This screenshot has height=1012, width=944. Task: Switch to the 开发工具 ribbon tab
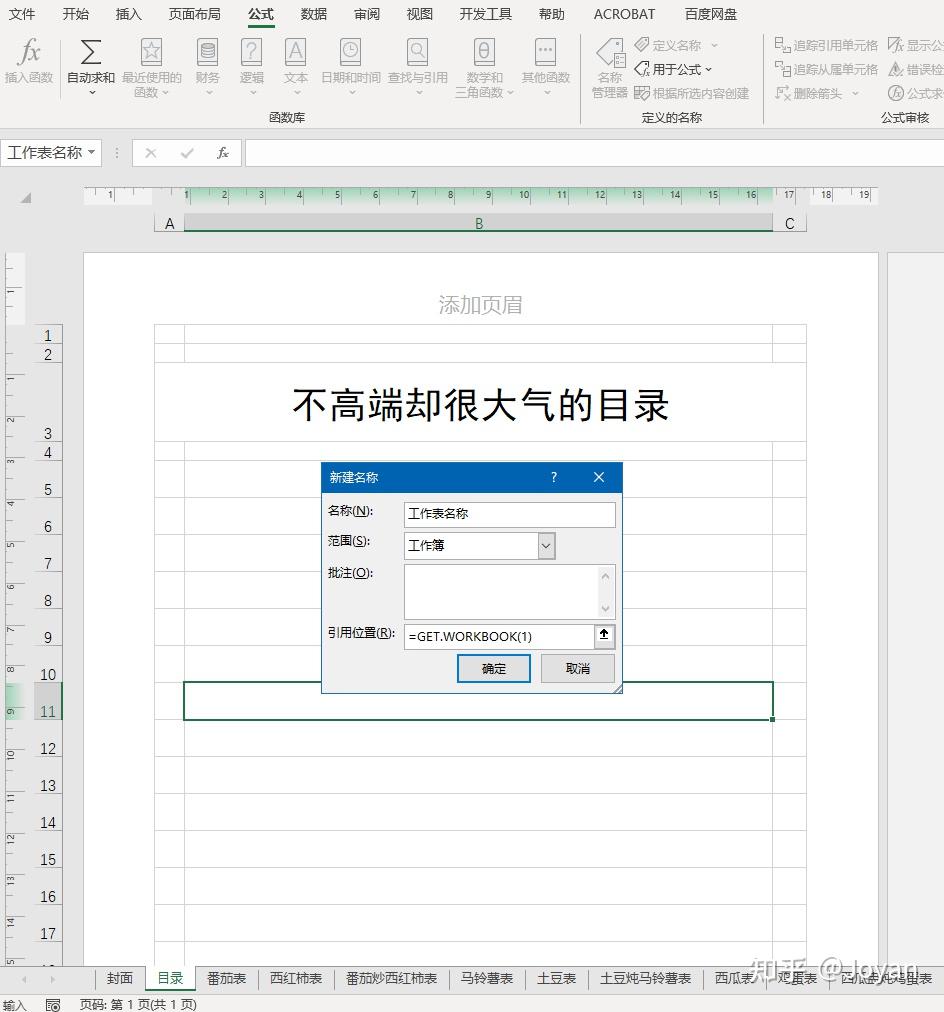[485, 14]
